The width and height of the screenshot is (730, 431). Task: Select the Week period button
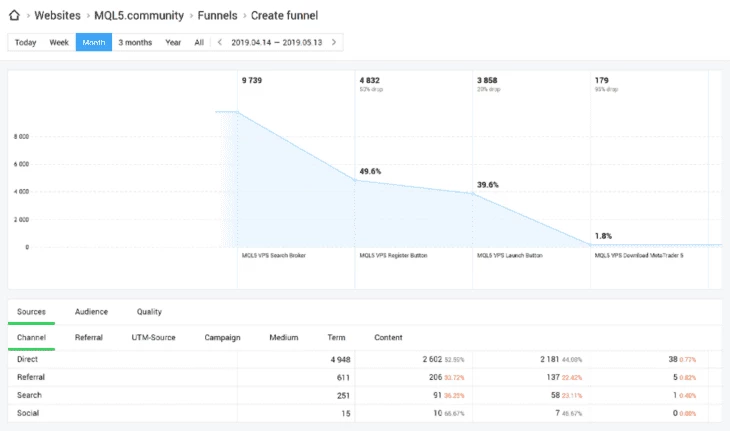click(59, 42)
